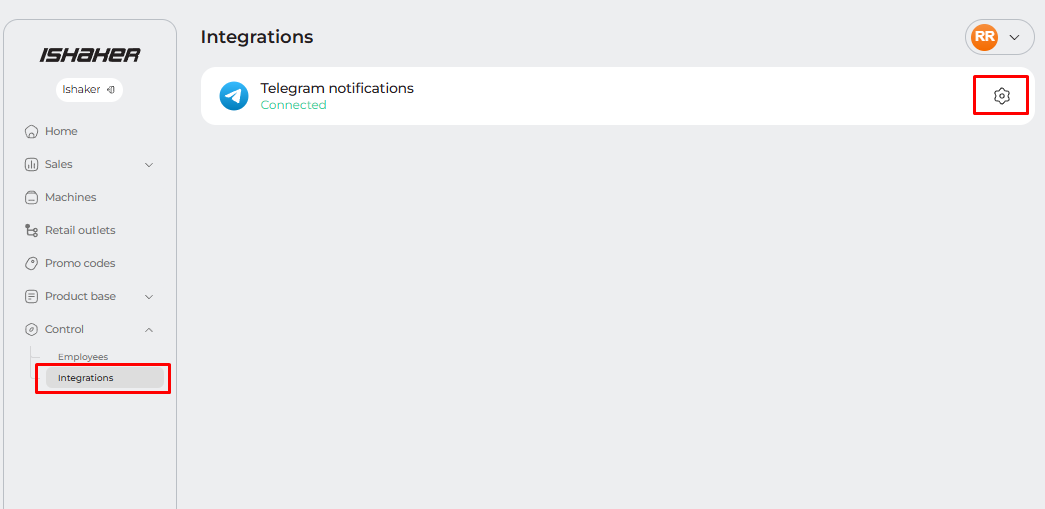Click the Telegram notifications title

pyautogui.click(x=337, y=88)
